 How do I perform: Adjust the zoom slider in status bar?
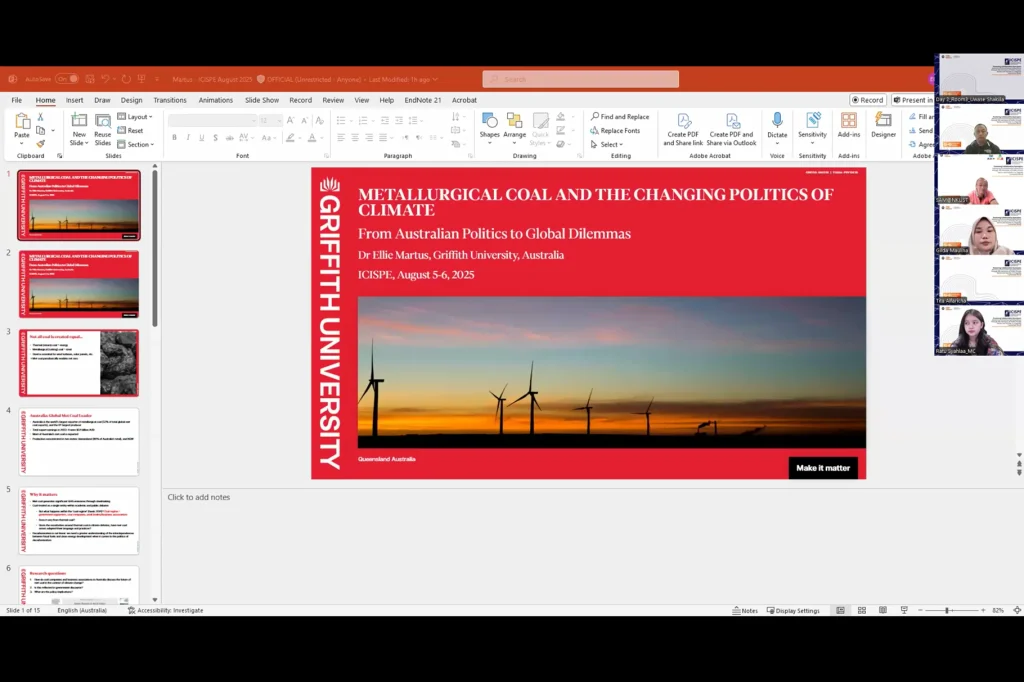click(x=948, y=610)
